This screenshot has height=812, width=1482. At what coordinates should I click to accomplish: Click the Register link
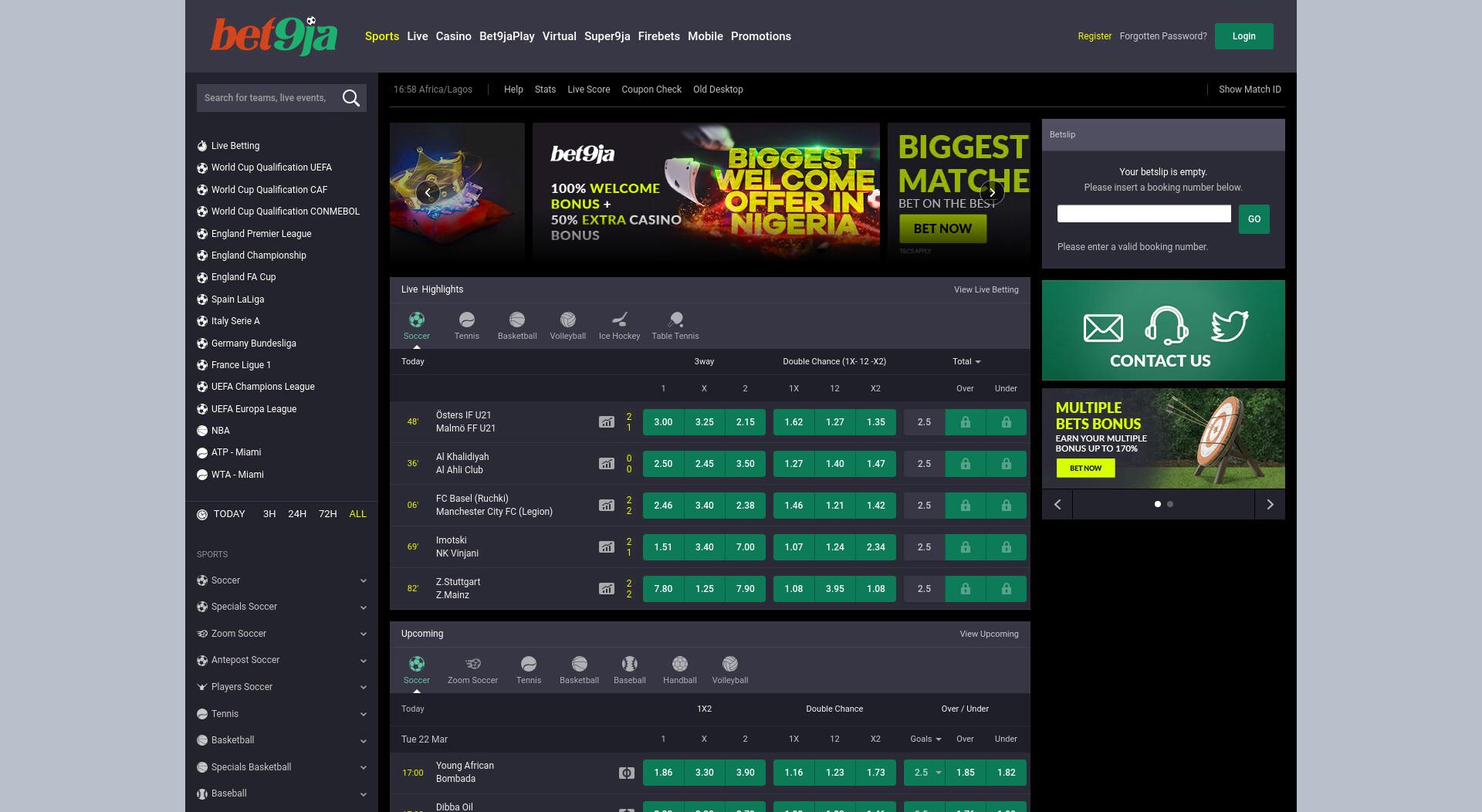1095,36
